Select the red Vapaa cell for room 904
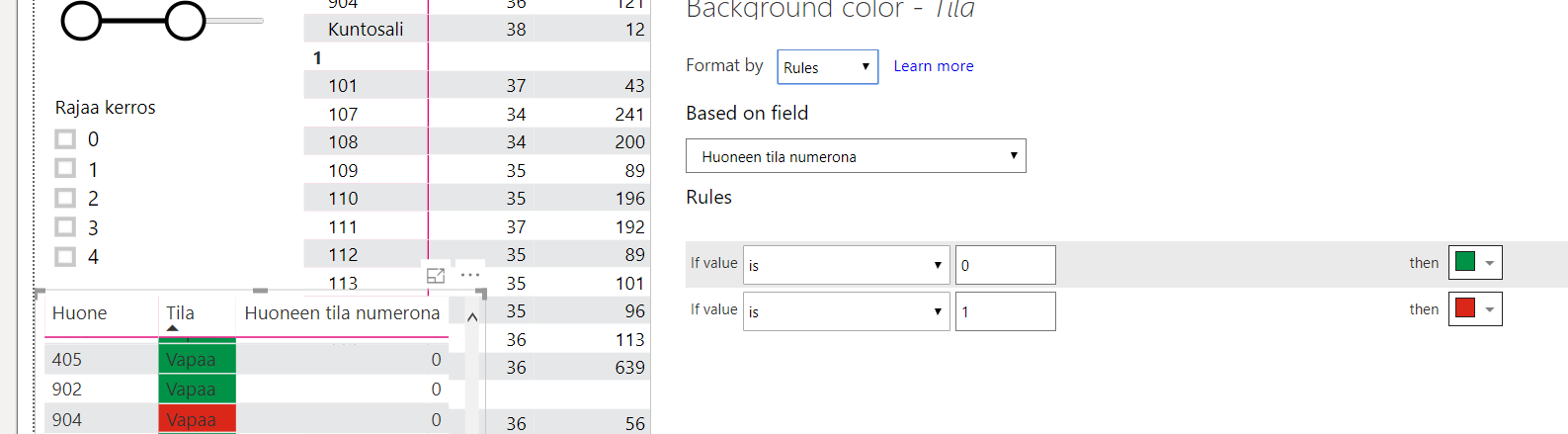This screenshot has height=434, width=1568. pyautogui.click(x=197, y=419)
